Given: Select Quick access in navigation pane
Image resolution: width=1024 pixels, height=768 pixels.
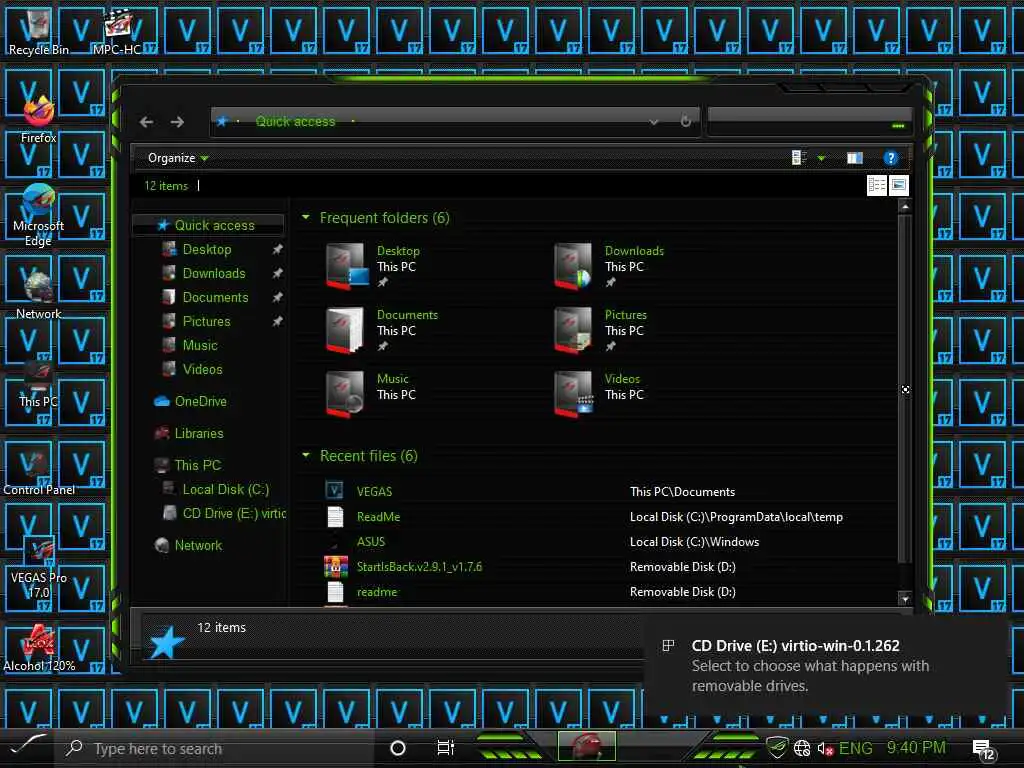Looking at the screenshot, I should (x=208, y=225).
